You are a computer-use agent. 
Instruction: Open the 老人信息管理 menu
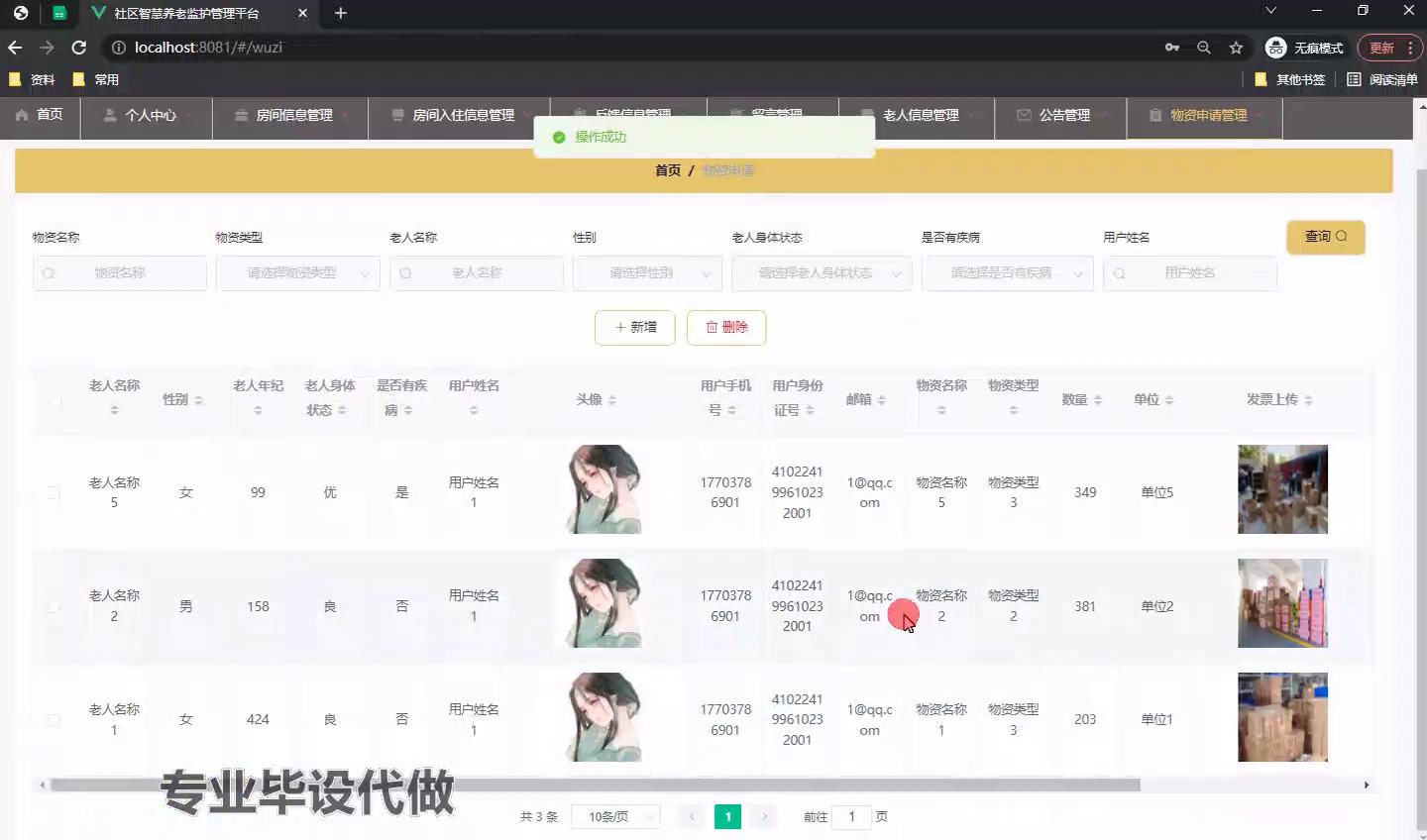(x=920, y=116)
